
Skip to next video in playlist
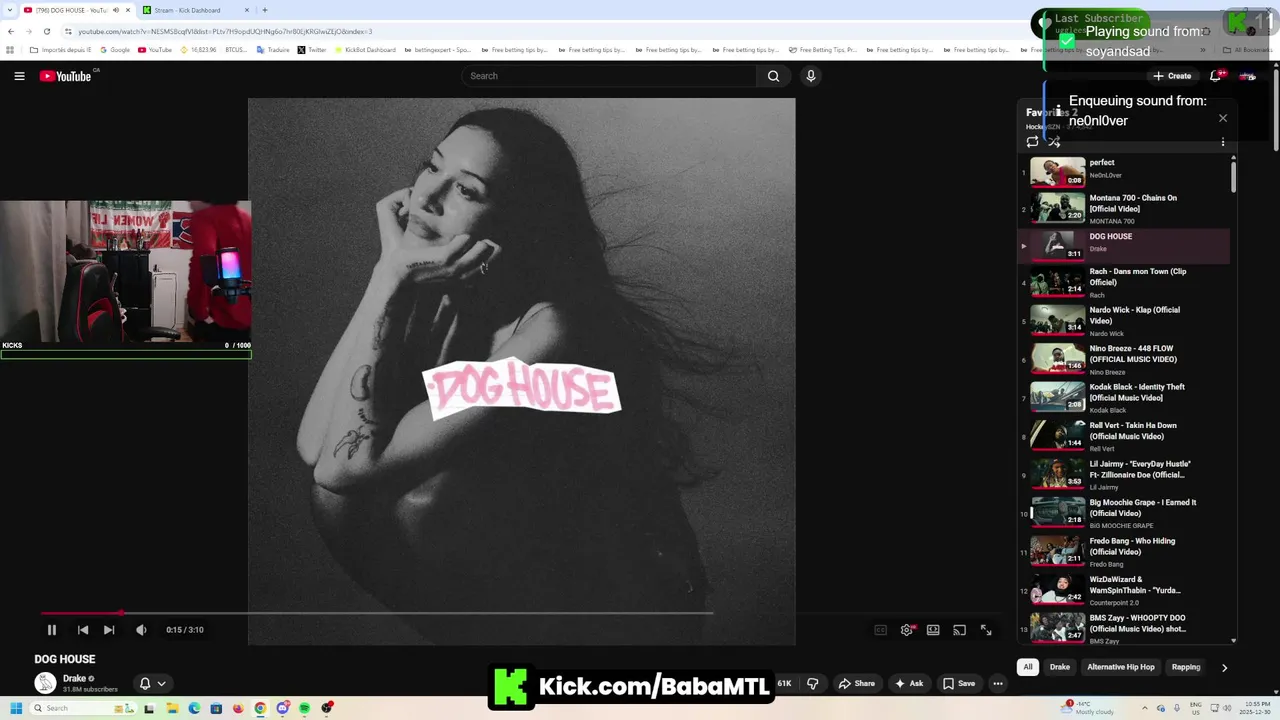(109, 630)
